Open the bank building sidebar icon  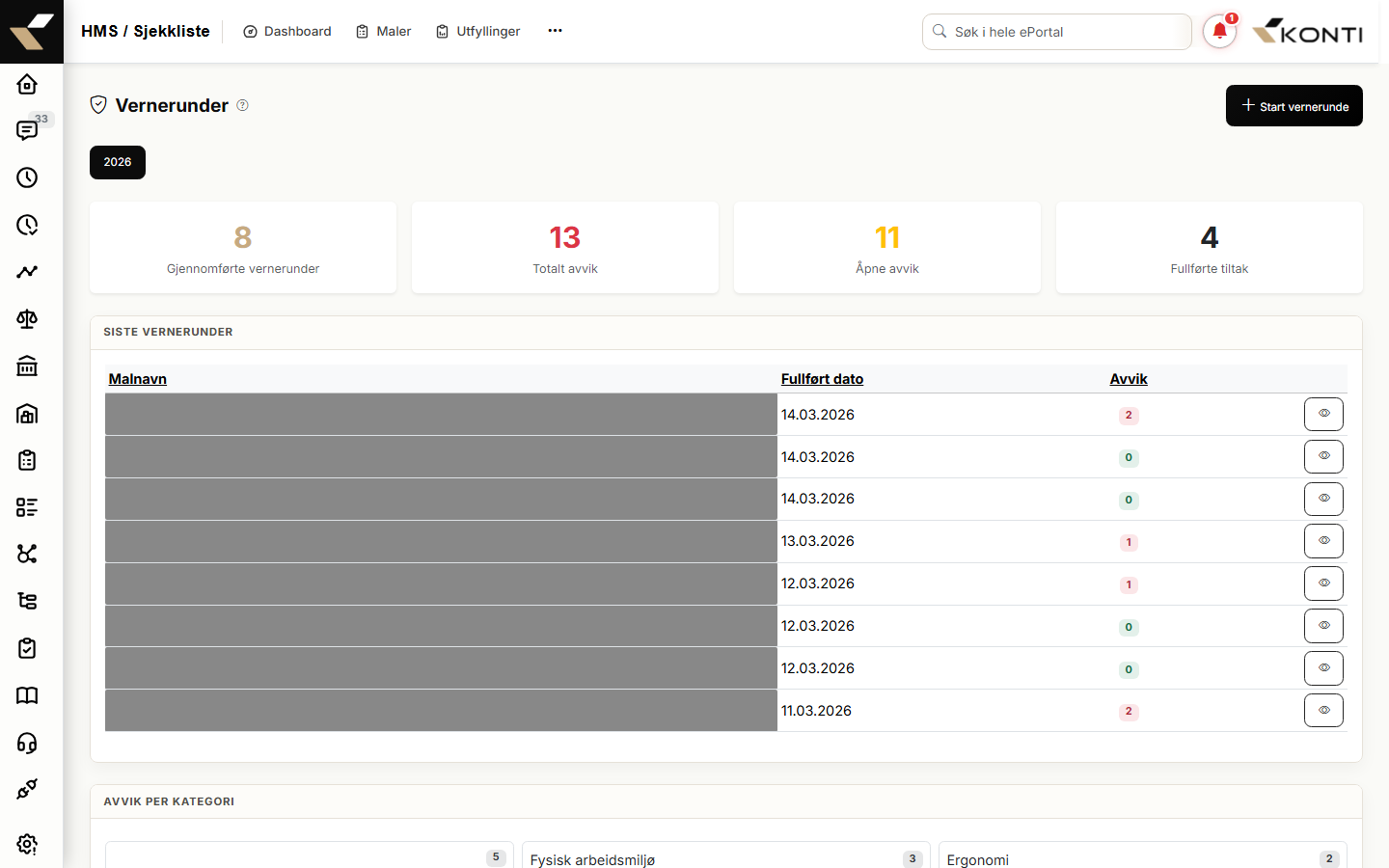[27, 366]
